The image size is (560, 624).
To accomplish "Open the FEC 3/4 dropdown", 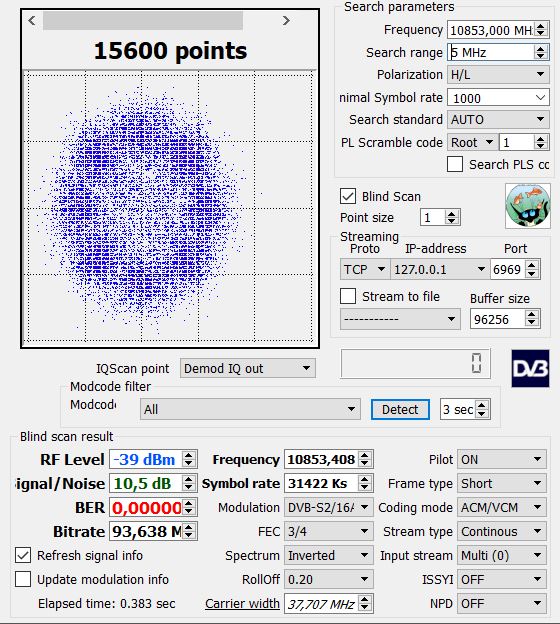I will click(328, 531).
